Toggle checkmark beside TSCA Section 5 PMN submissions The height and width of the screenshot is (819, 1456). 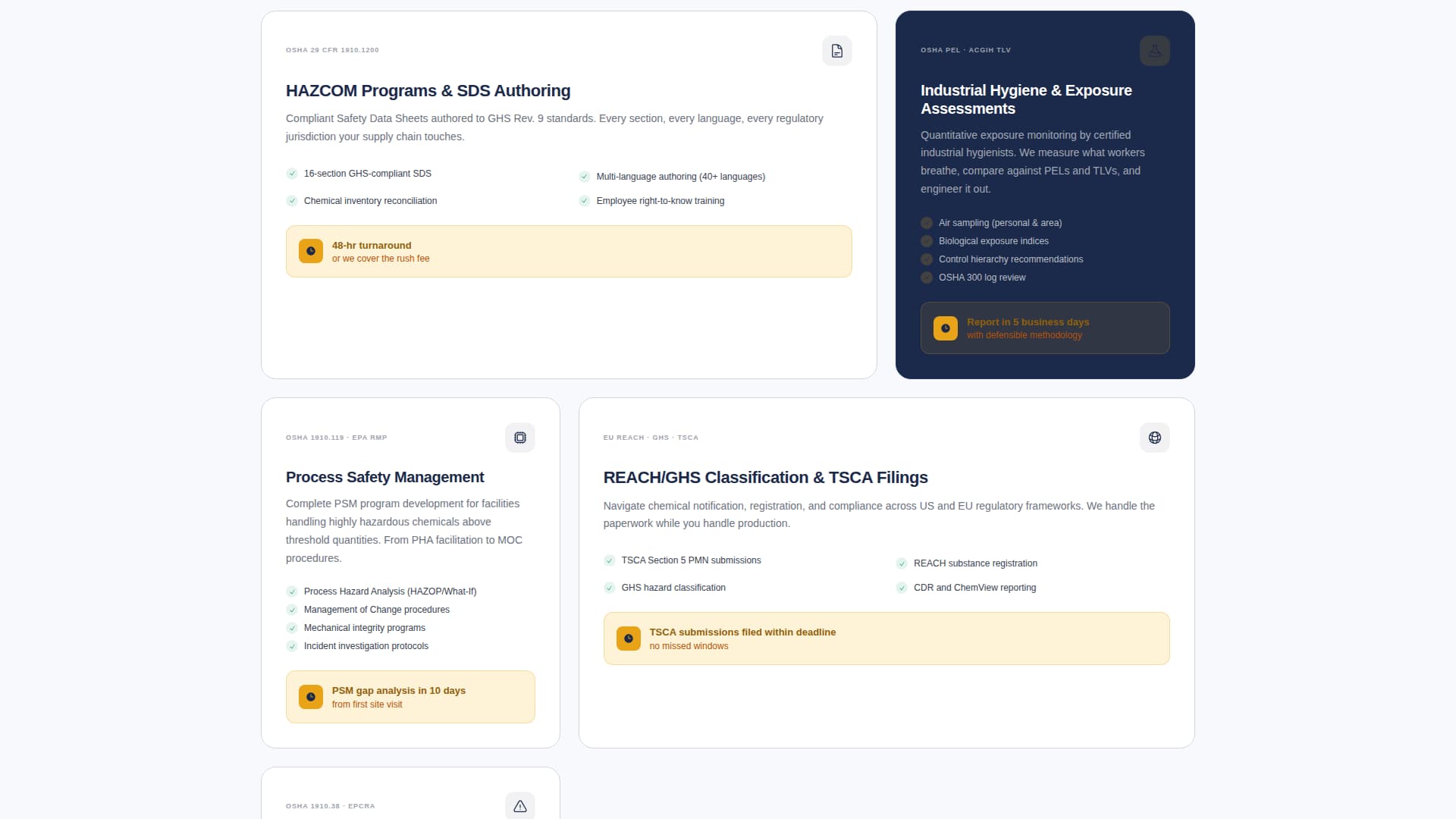(610, 560)
